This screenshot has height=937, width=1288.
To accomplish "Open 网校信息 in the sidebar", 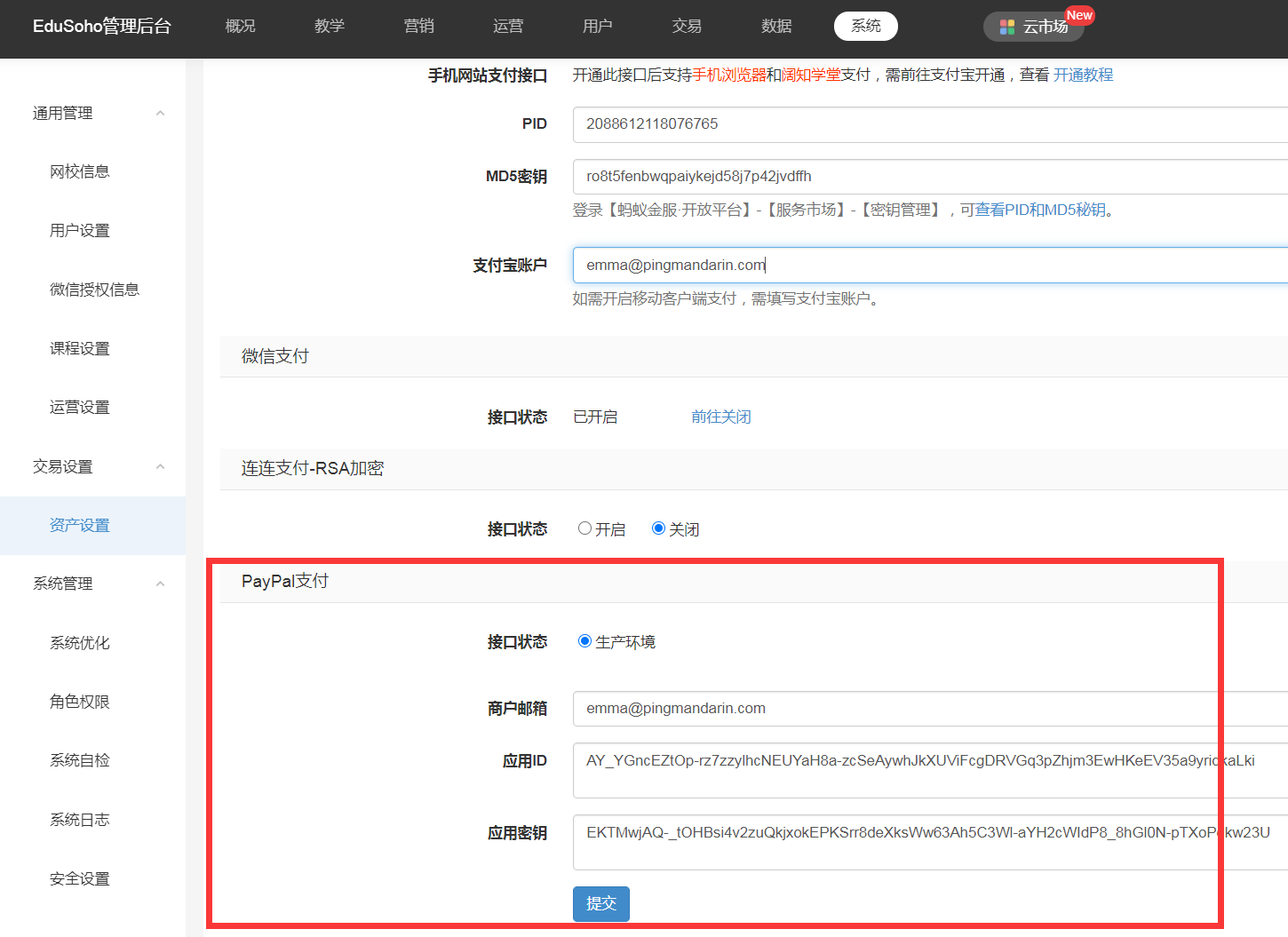I will pos(80,171).
